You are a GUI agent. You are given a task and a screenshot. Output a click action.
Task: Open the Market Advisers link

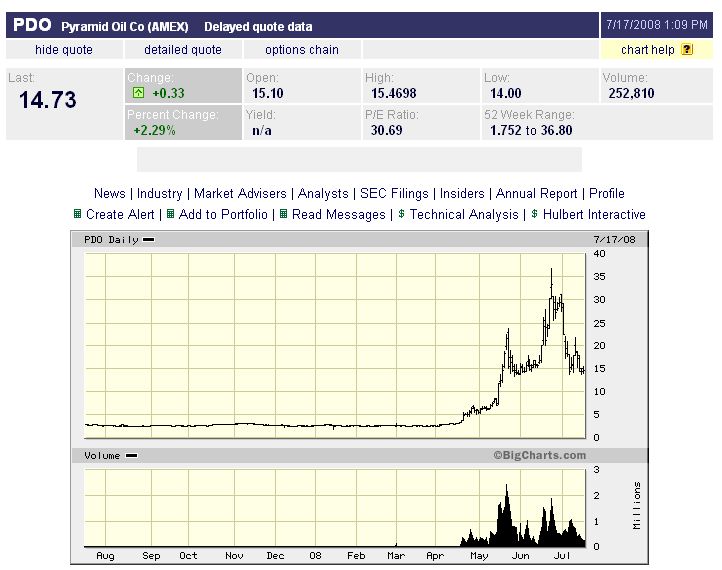[x=240, y=193]
